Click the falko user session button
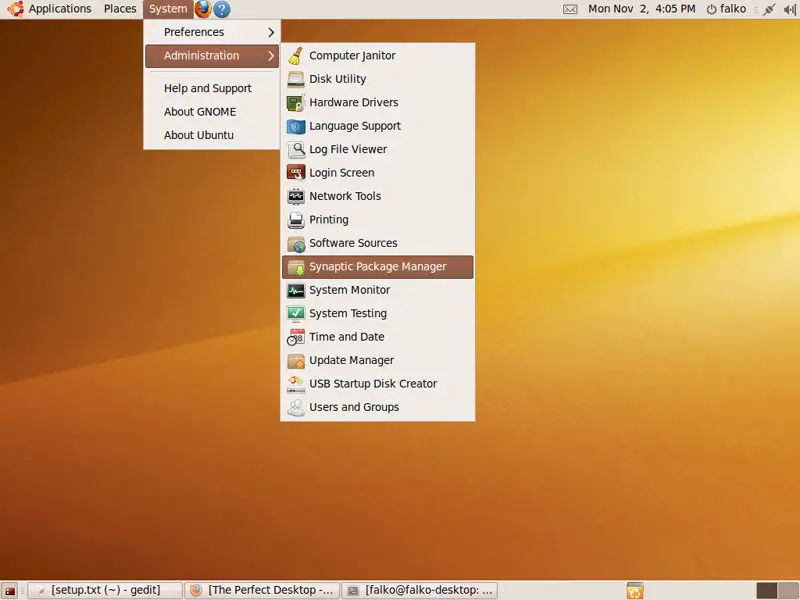Image resolution: width=800 pixels, height=600 pixels. (726, 9)
